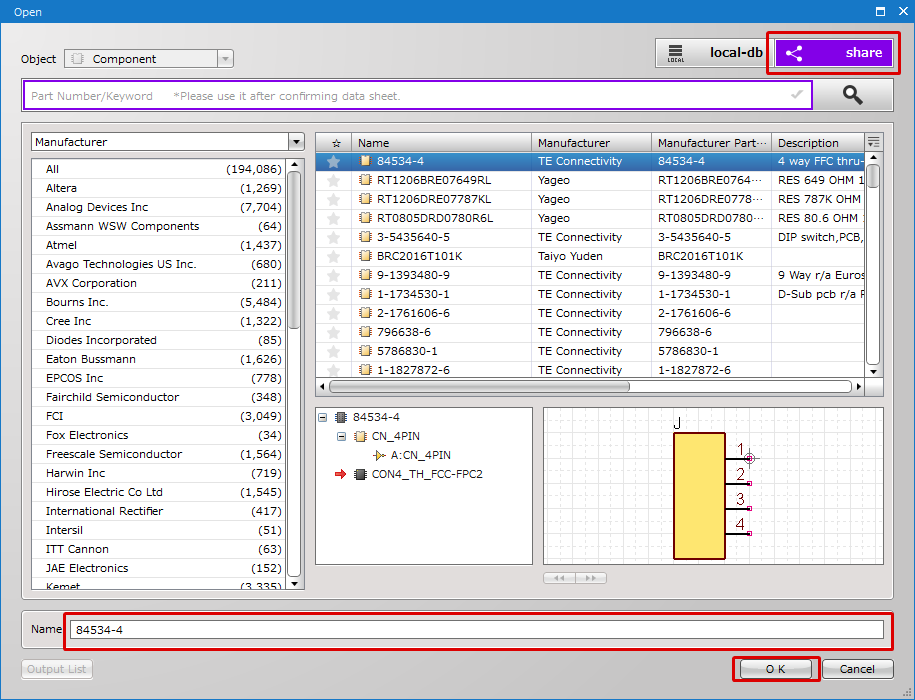Open the Object Component dropdown
Viewport: 915px width, 700px height.
pos(225,59)
